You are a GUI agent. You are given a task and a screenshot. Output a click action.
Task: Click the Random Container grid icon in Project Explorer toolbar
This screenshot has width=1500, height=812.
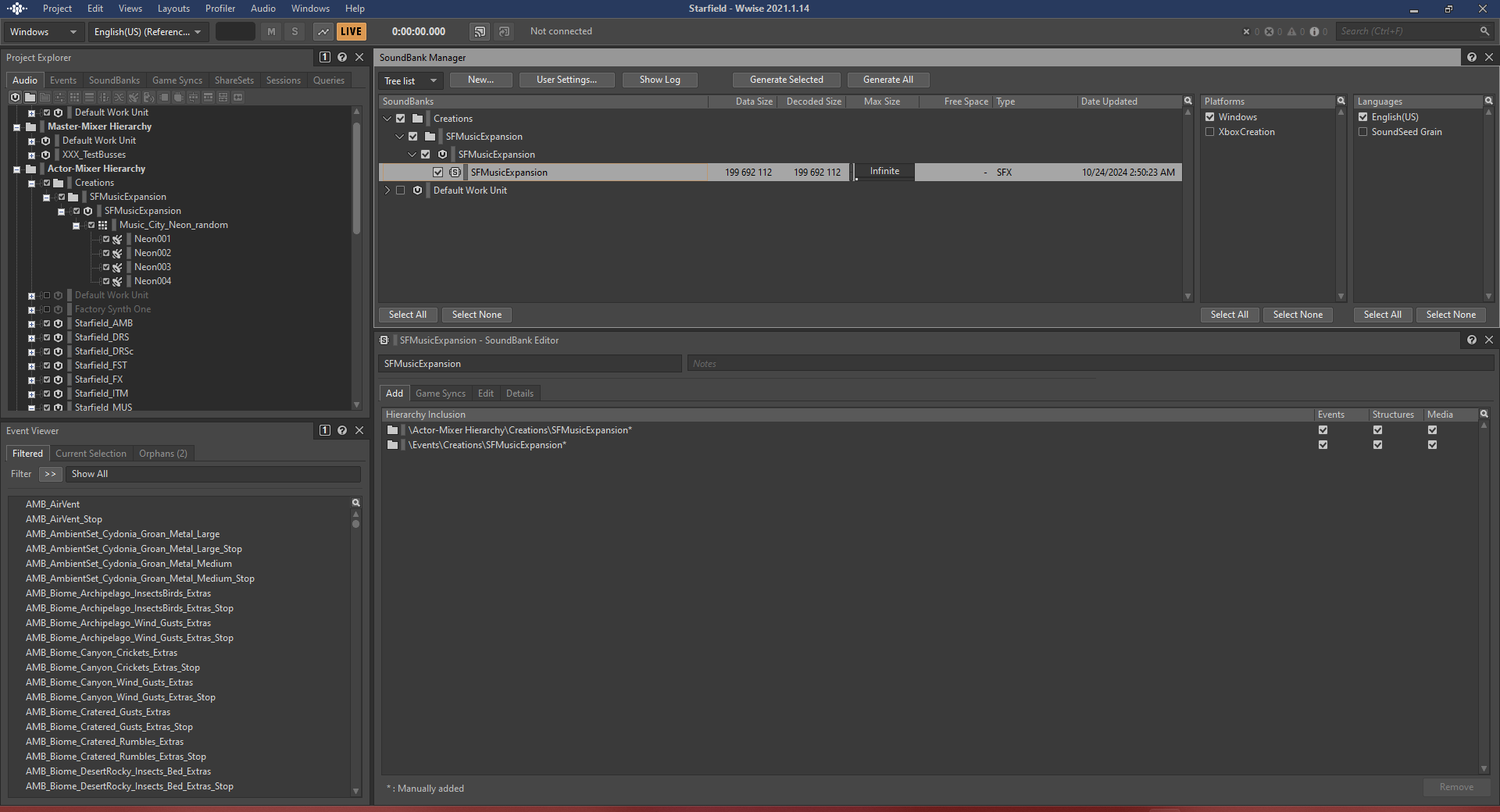(74, 98)
